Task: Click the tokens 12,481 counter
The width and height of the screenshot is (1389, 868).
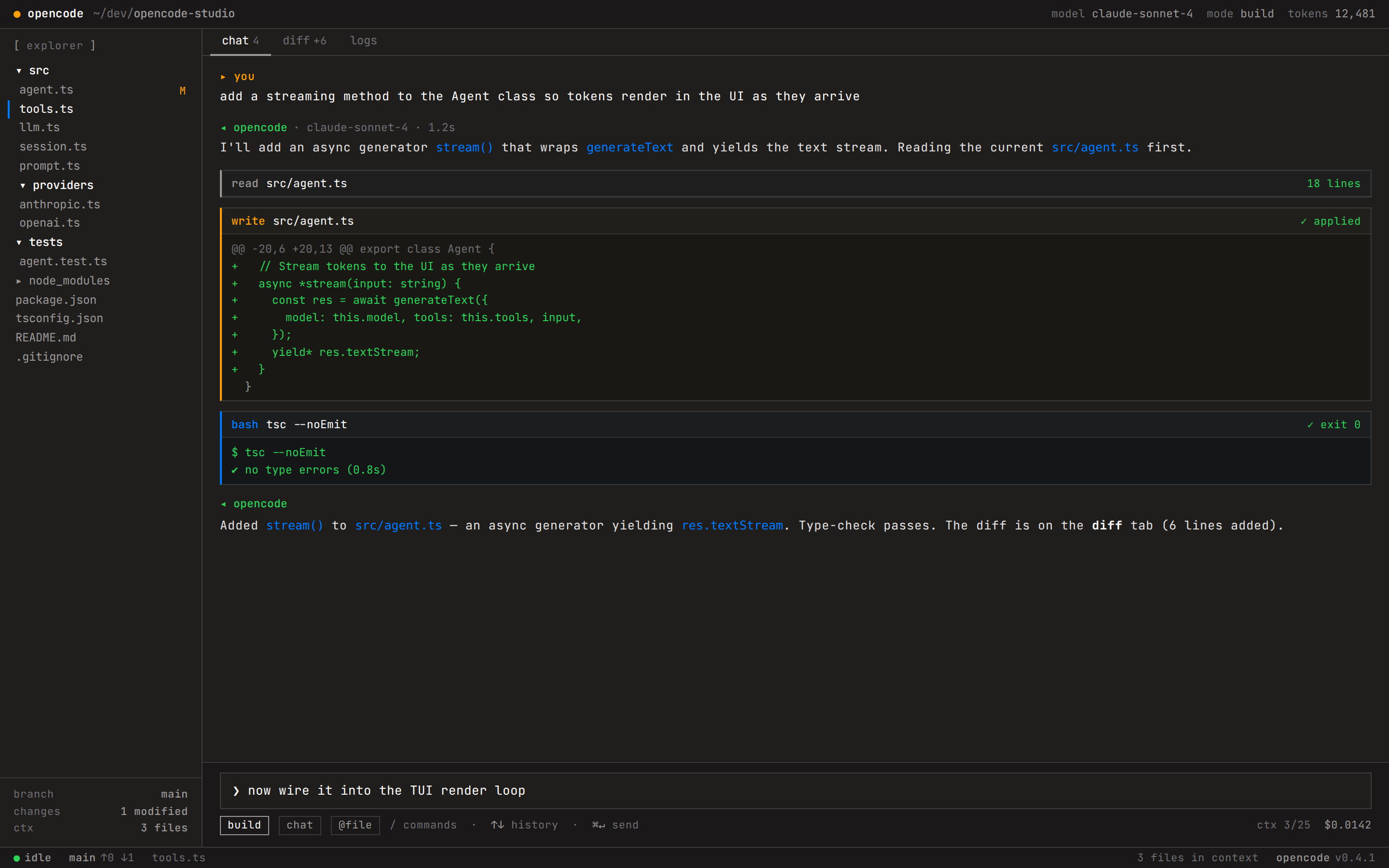Action: (x=1331, y=14)
